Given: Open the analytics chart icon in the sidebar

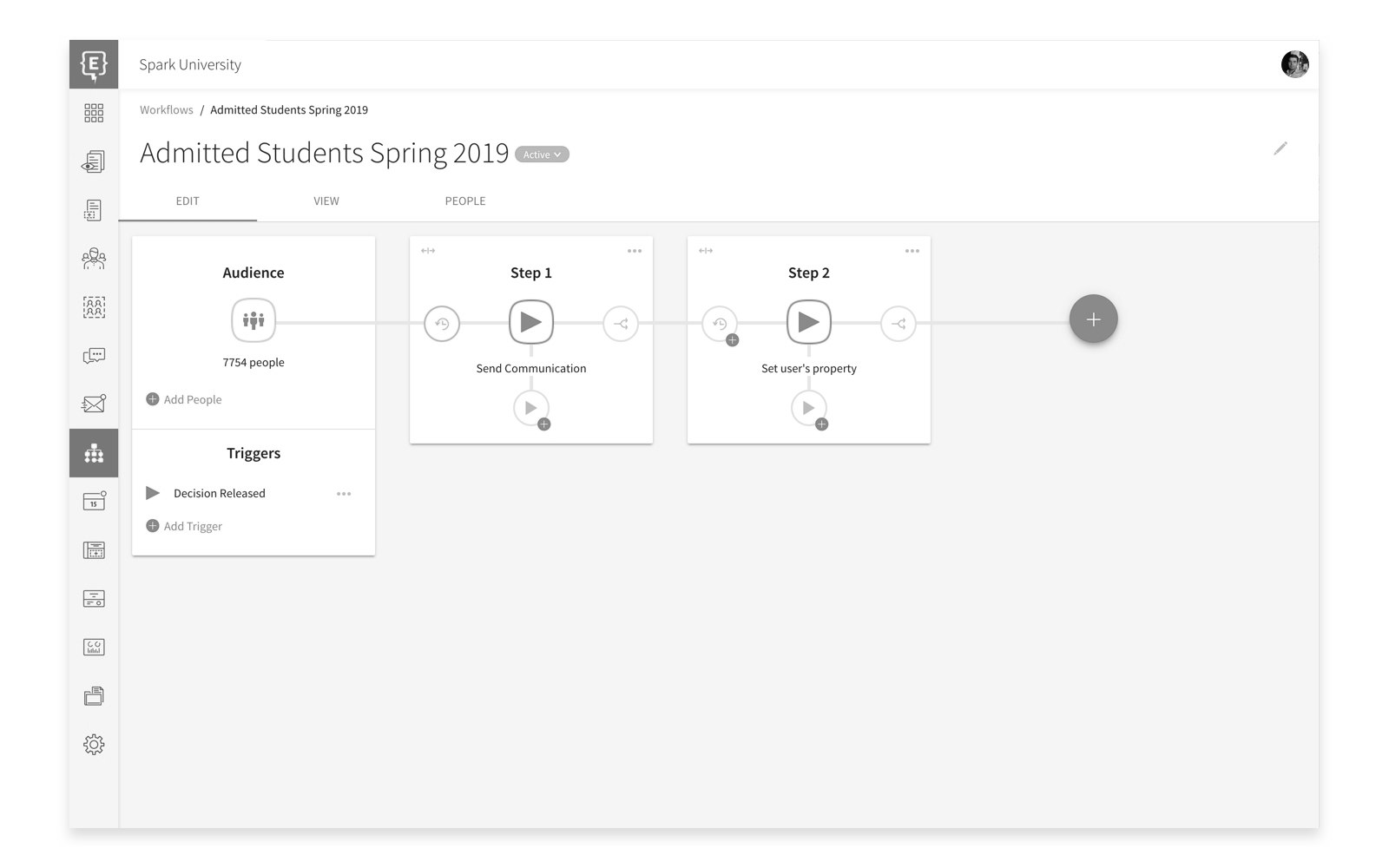Looking at the screenshot, I should [94, 646].
